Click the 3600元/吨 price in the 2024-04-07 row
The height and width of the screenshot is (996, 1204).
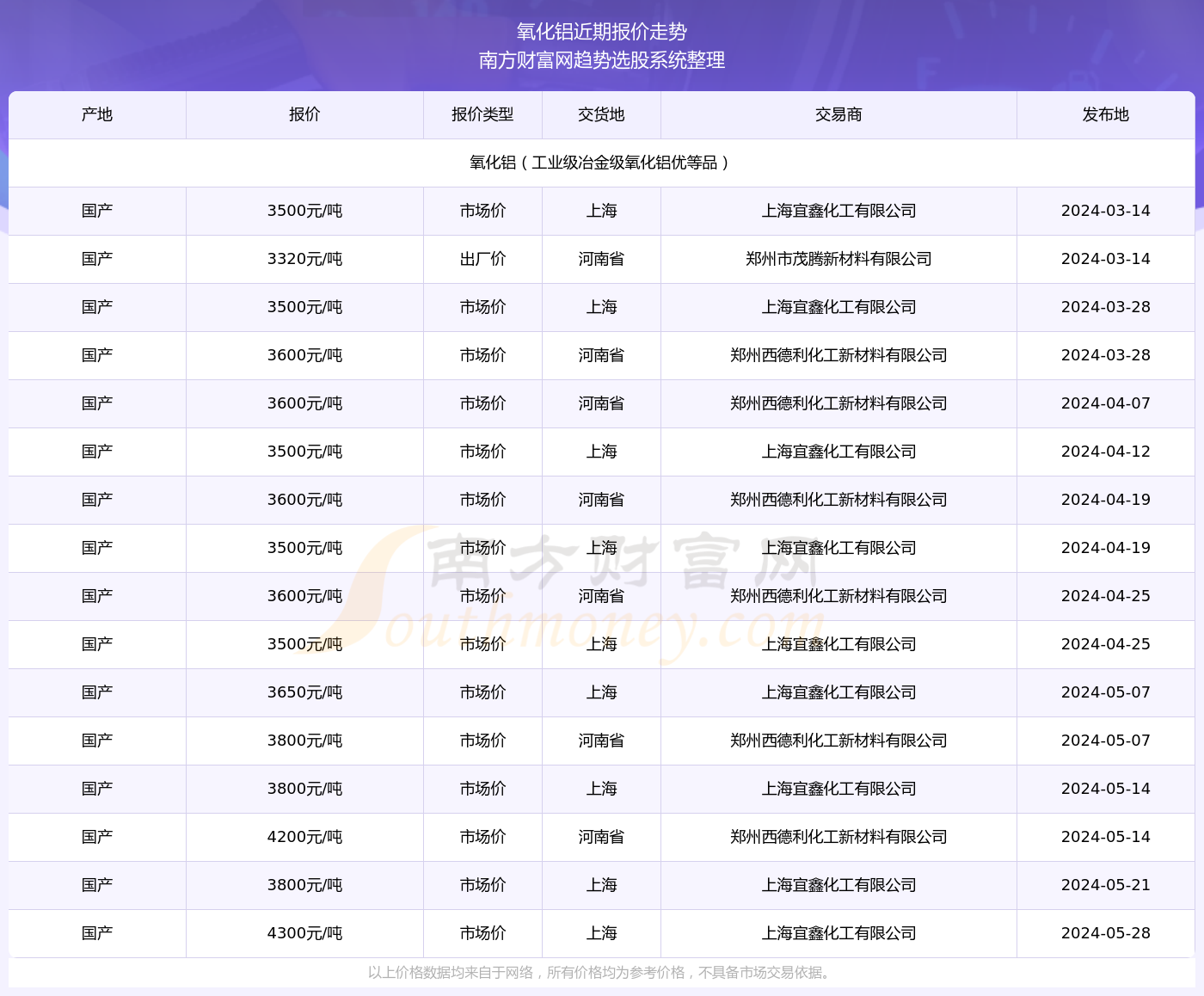(304, 403)
